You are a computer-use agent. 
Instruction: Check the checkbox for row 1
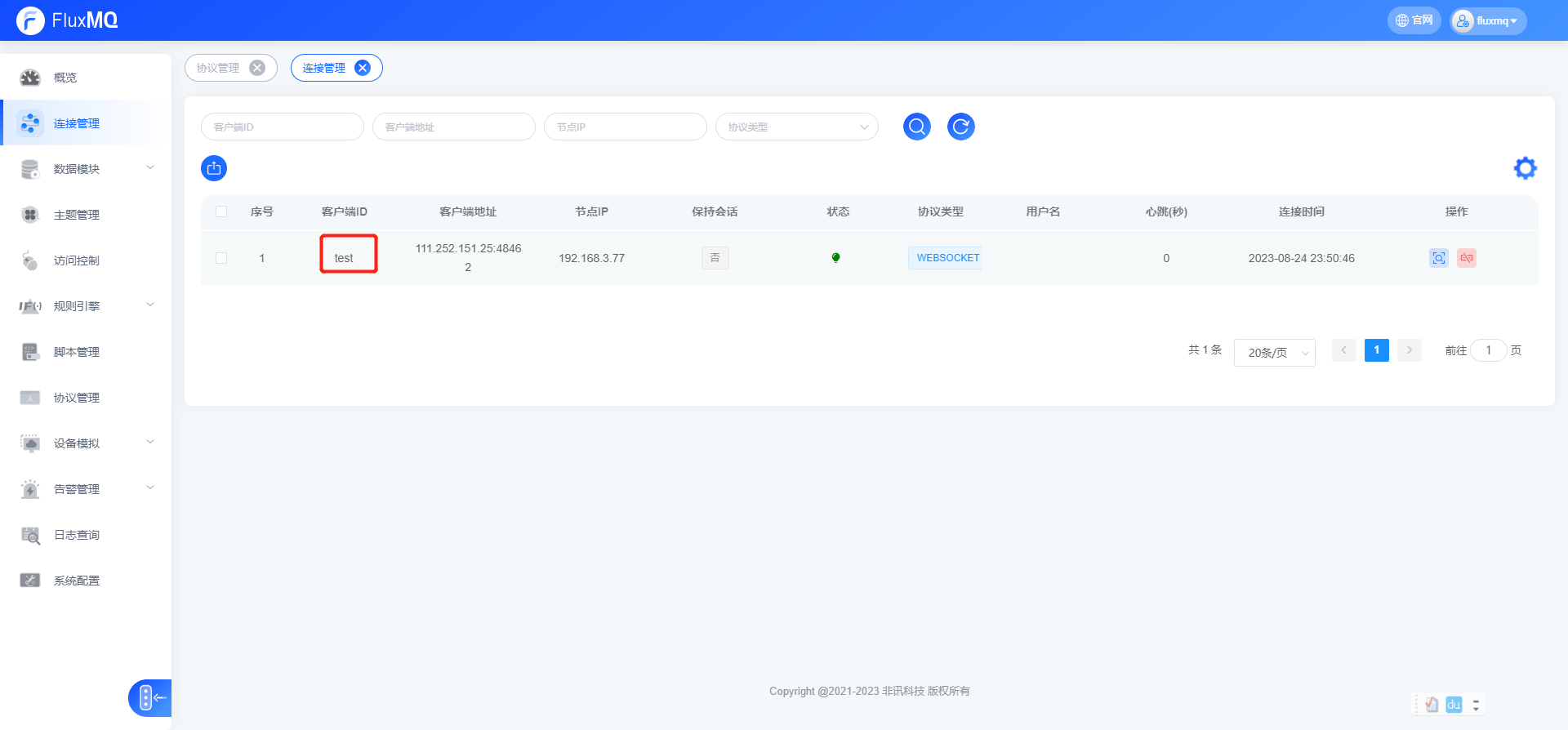[221, 258]
